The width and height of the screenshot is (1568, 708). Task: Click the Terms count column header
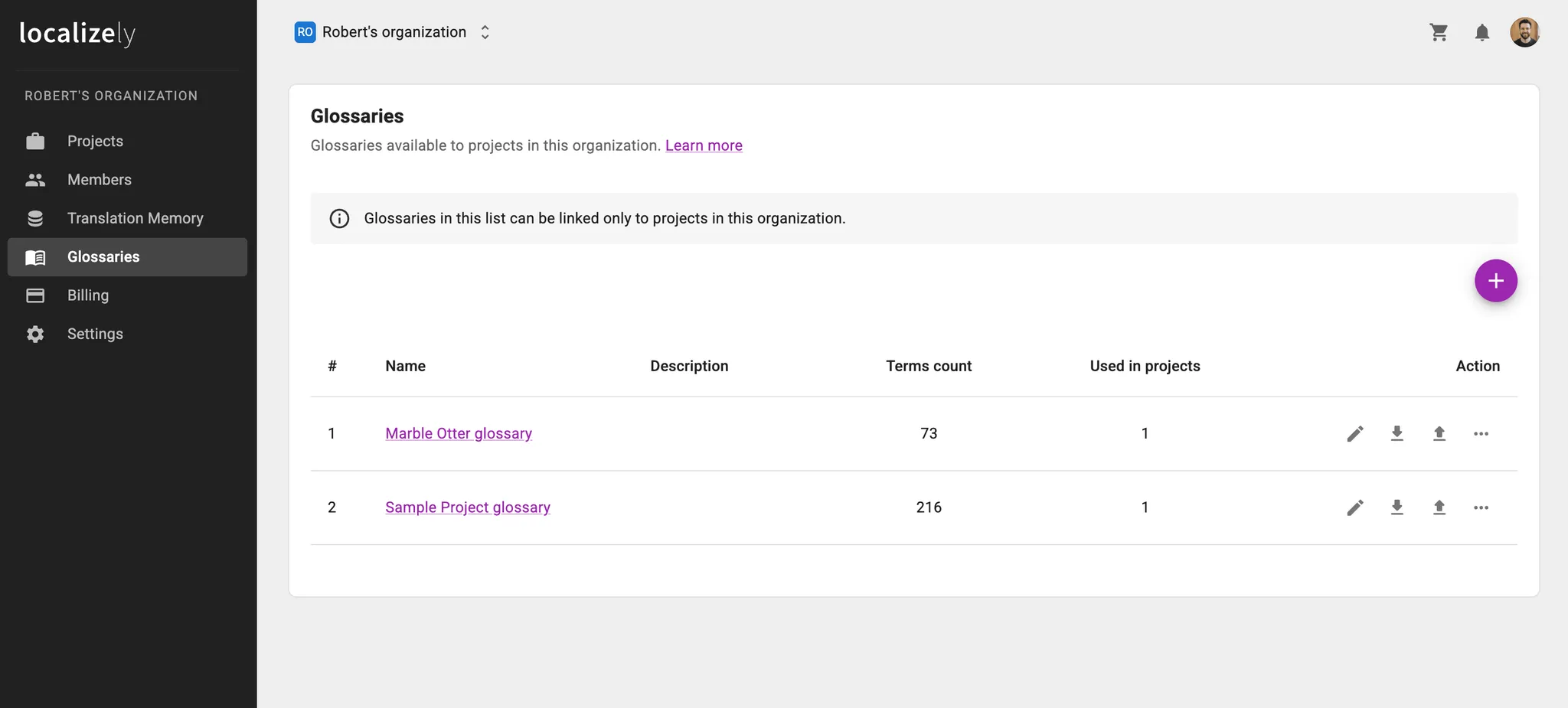pyautogui.click(x=929, y=366)
